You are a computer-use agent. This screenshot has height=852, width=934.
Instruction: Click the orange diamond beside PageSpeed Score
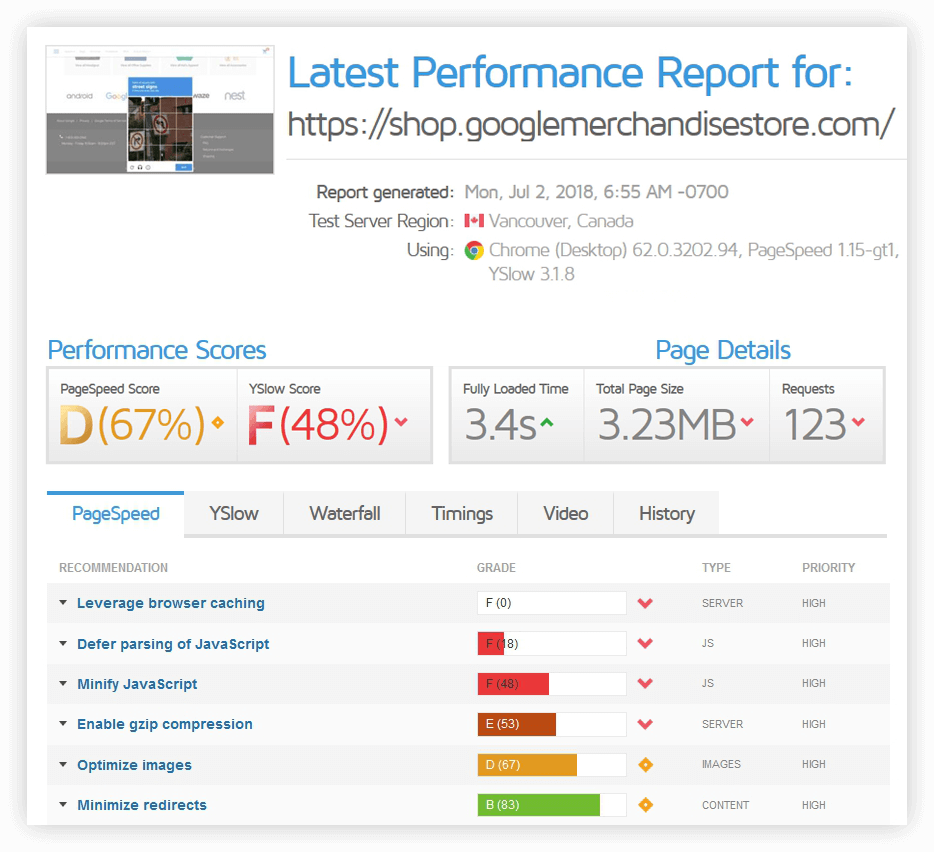coord(218,422)
